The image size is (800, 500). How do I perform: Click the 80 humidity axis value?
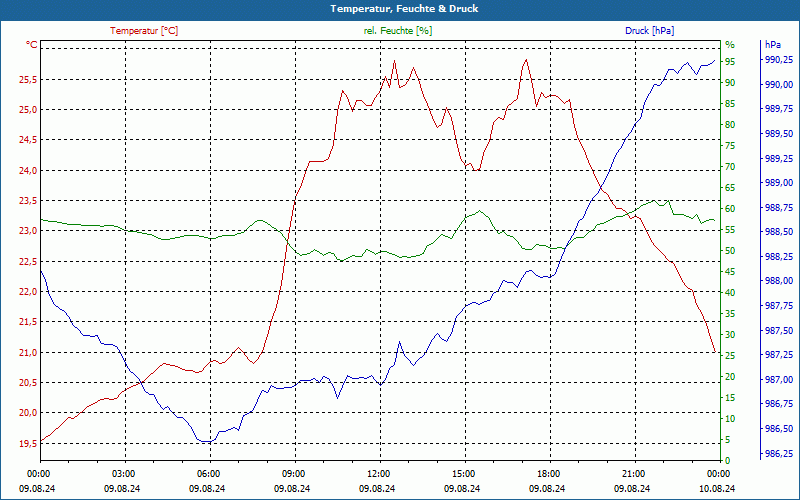click(730, 124)
